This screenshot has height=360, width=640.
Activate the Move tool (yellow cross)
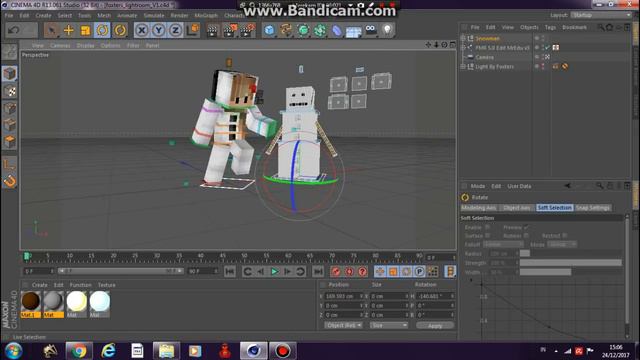69,30
